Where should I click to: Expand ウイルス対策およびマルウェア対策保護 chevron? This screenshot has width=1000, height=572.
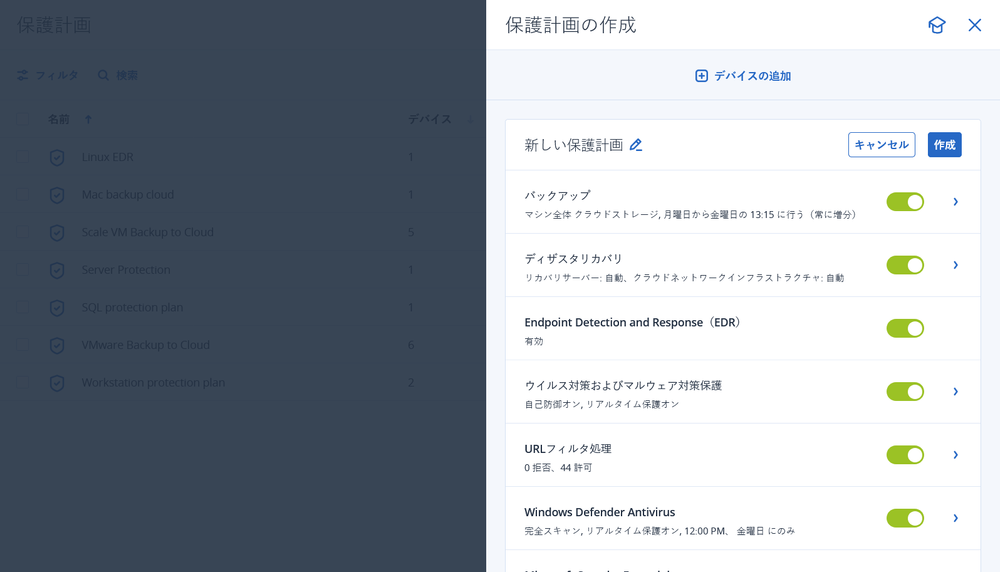[x=955, y=392]
